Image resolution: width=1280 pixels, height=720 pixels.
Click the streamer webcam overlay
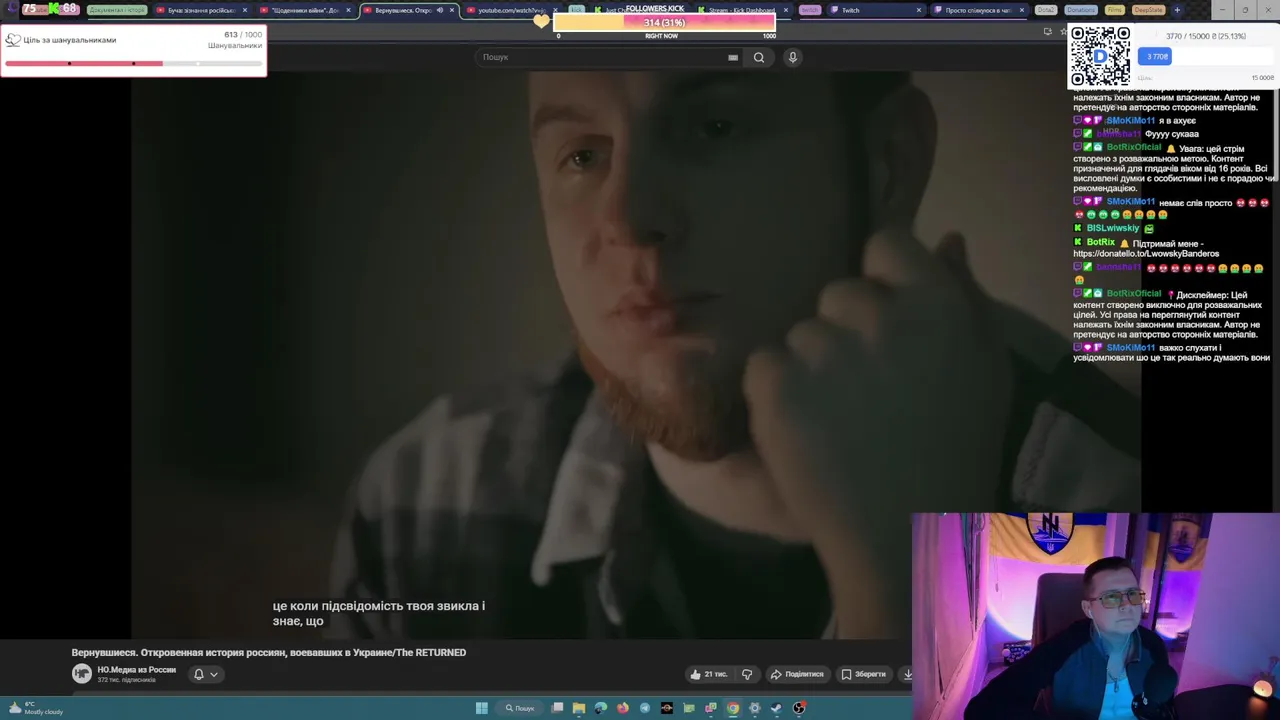1095,616
